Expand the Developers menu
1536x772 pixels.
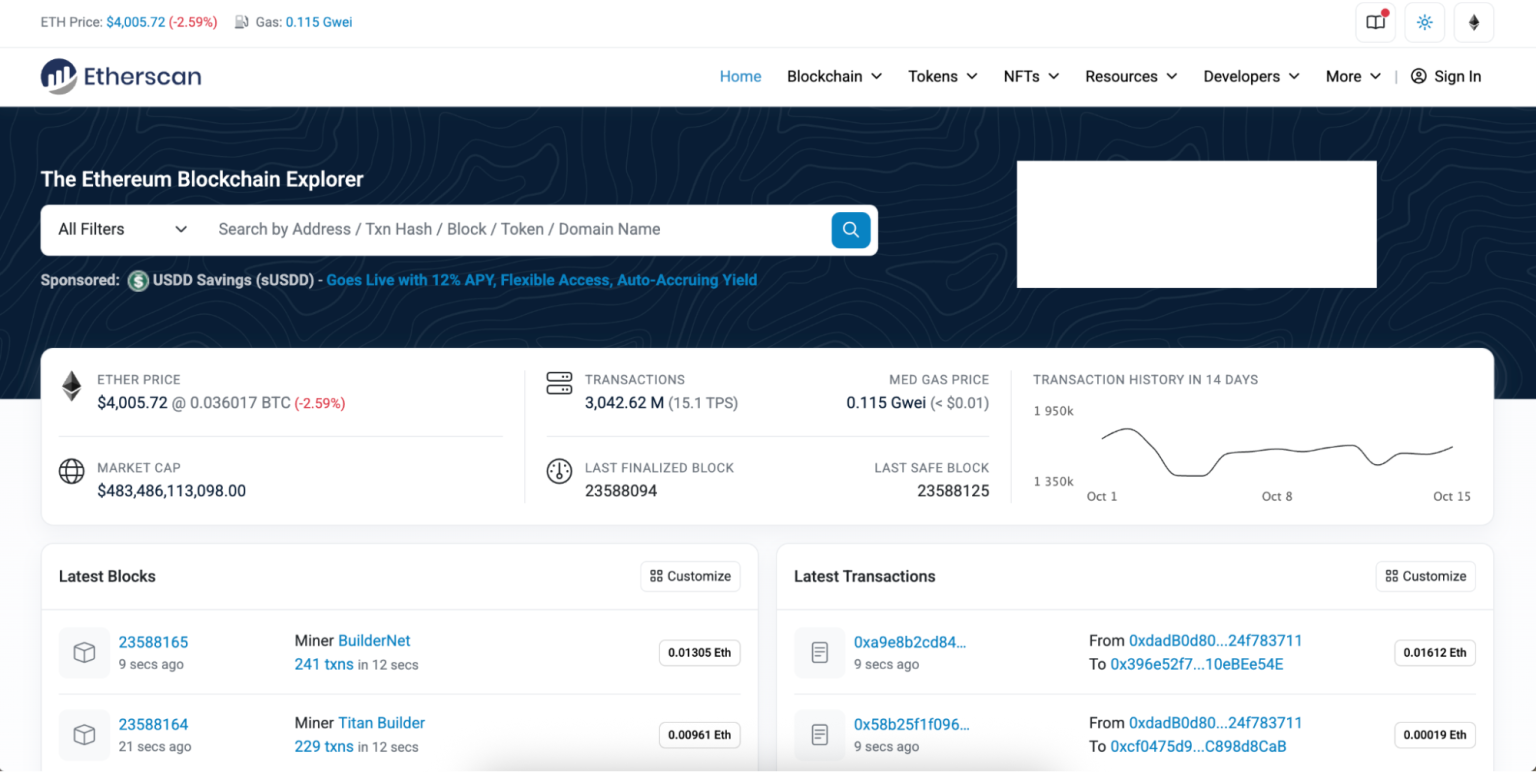pos(1251,76)
